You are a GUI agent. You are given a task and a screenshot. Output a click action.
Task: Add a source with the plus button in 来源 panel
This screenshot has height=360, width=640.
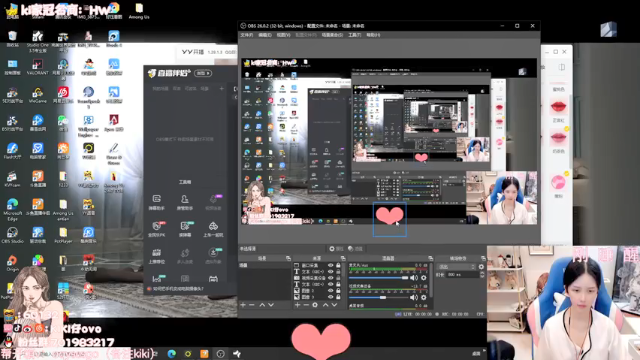click(298, 305)
